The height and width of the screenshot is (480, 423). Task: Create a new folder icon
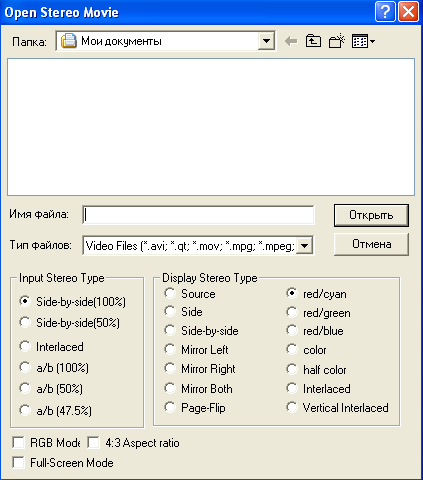click(337, 41)
